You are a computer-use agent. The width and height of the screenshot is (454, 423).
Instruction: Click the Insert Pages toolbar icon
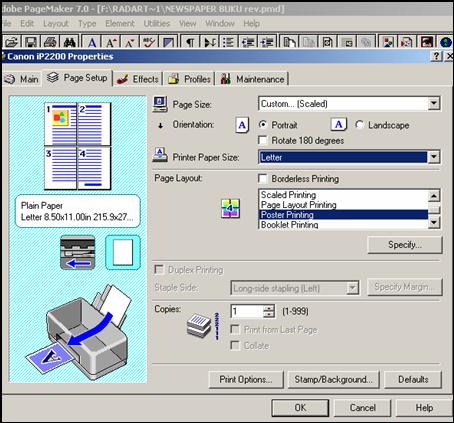click(289, 42)
